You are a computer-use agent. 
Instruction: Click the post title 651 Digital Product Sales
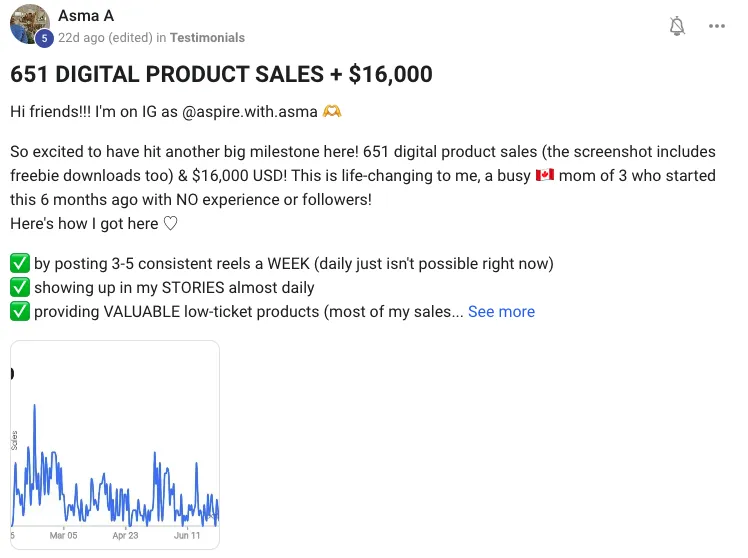click(221, 74)
